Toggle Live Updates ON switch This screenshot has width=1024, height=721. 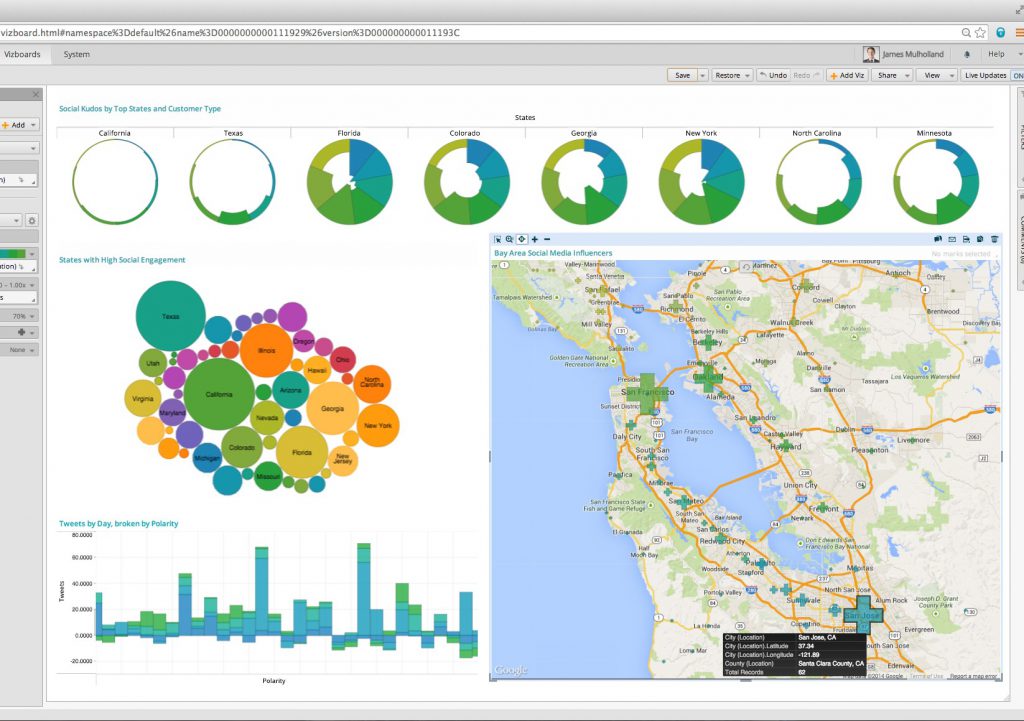click(x=1017, y=75)
